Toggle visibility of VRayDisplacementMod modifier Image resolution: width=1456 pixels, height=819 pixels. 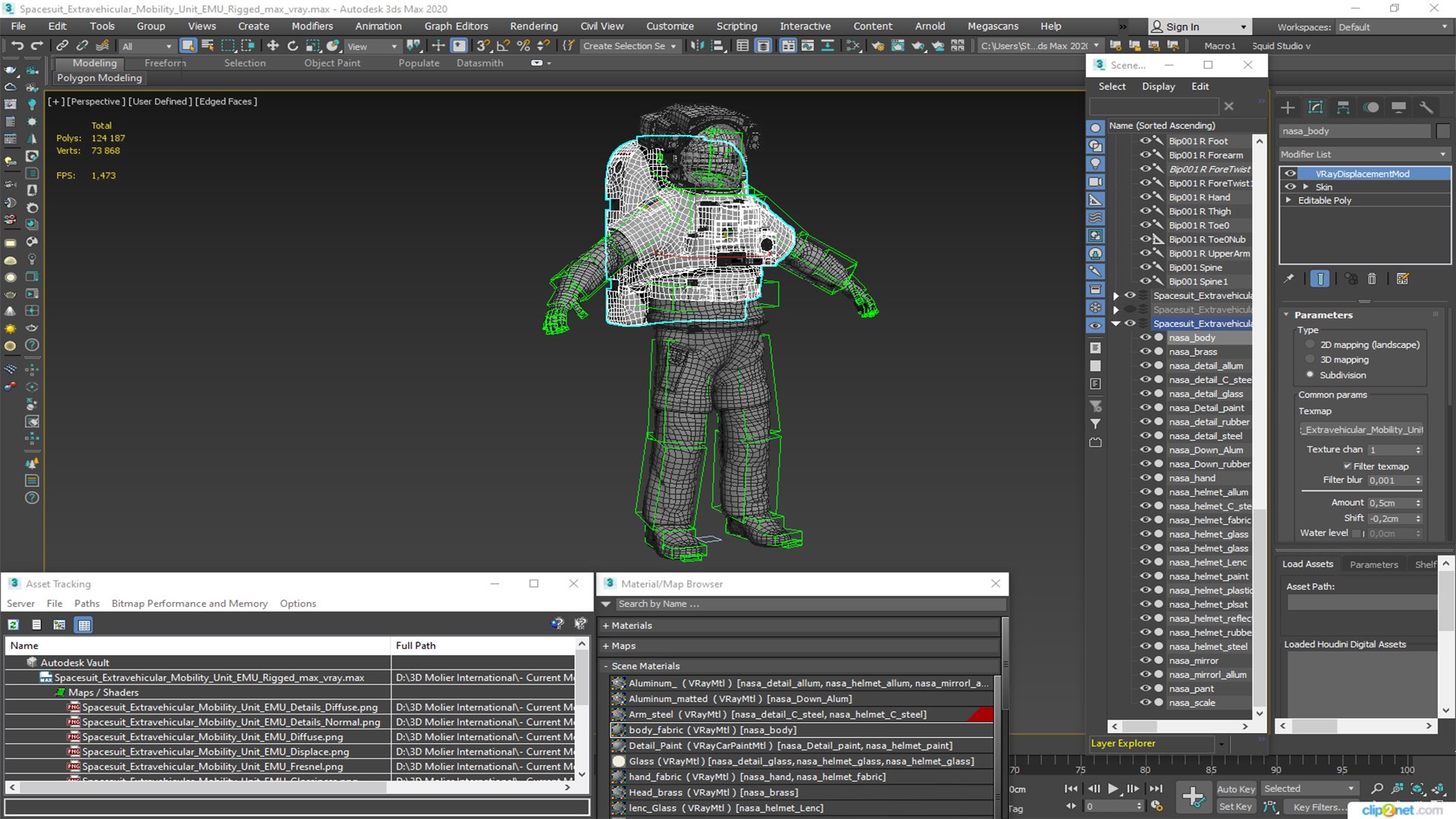point(1290,174)
